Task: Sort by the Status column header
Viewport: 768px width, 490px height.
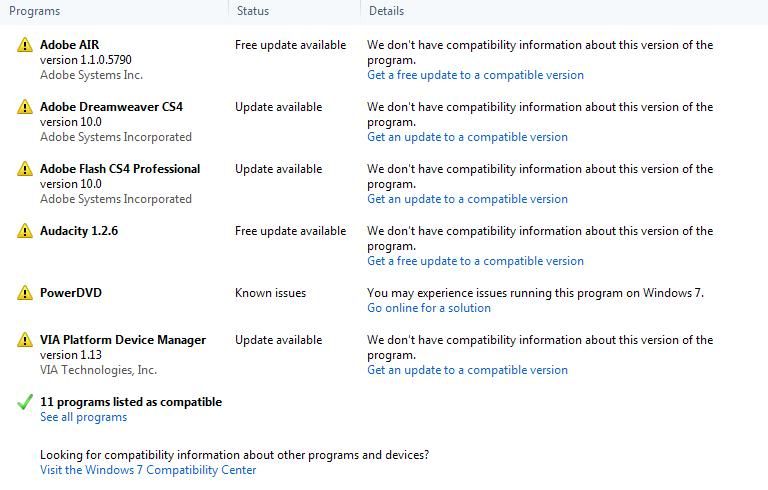Action: coord(253,11)
